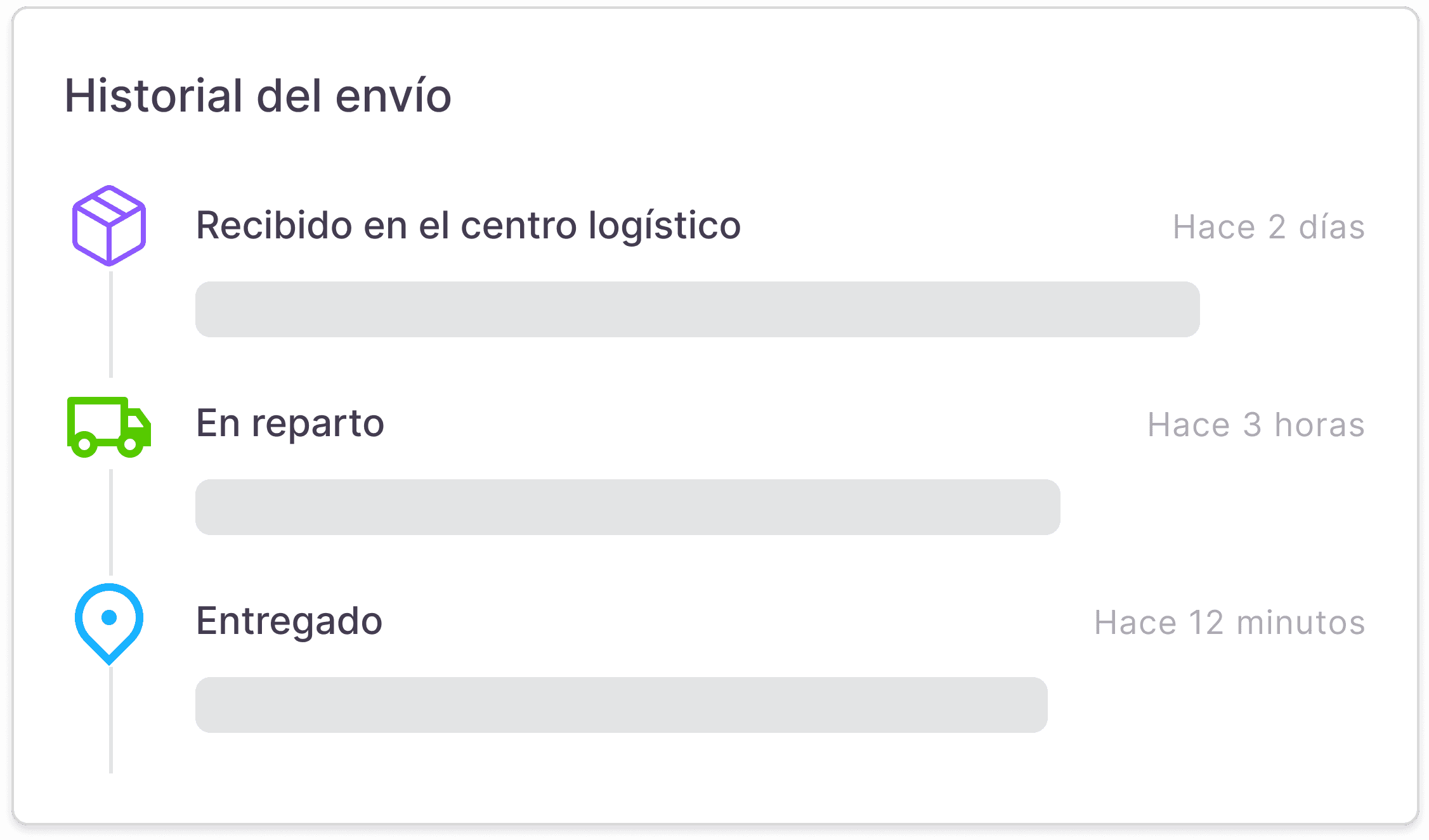Click the placeholder bar below 'En reparto'
The height and width of the screenshot is (840, 1429).
tap(627, 507)
